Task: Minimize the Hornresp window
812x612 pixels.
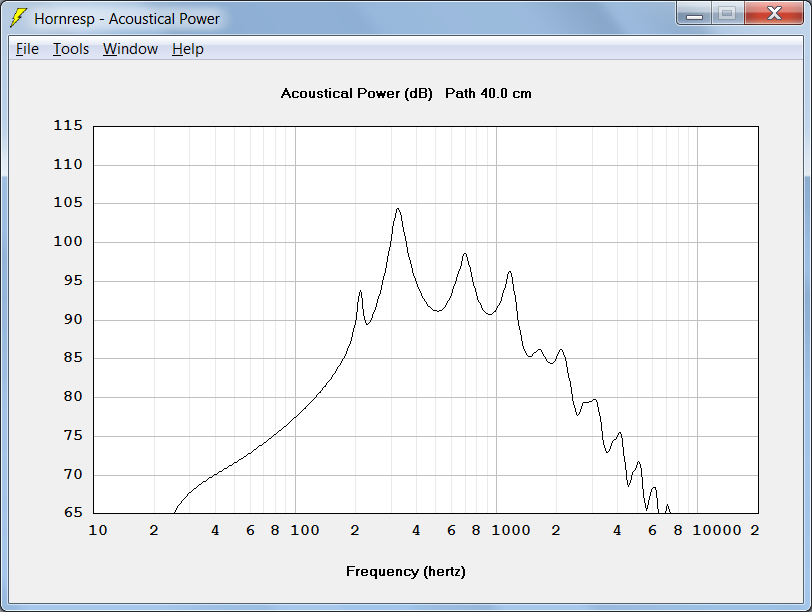Action: pyautogui.click(x=694, y=14)
